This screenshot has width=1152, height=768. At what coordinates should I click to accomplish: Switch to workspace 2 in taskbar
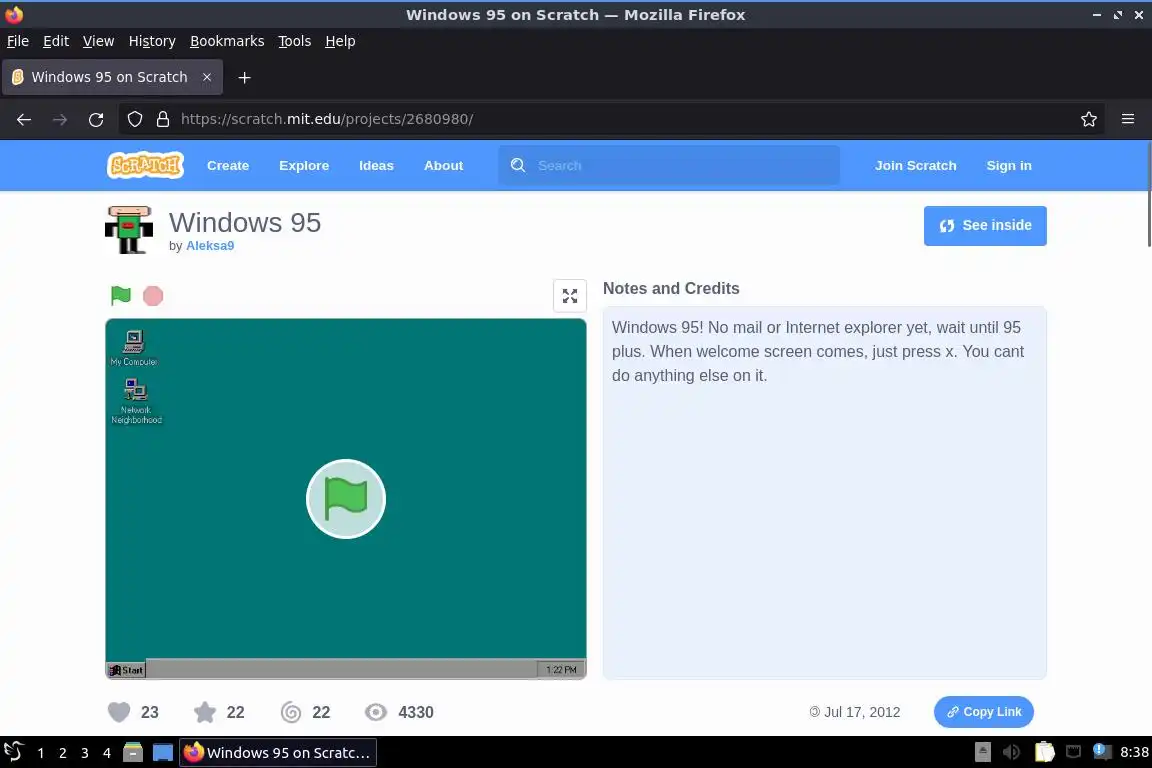62,753
